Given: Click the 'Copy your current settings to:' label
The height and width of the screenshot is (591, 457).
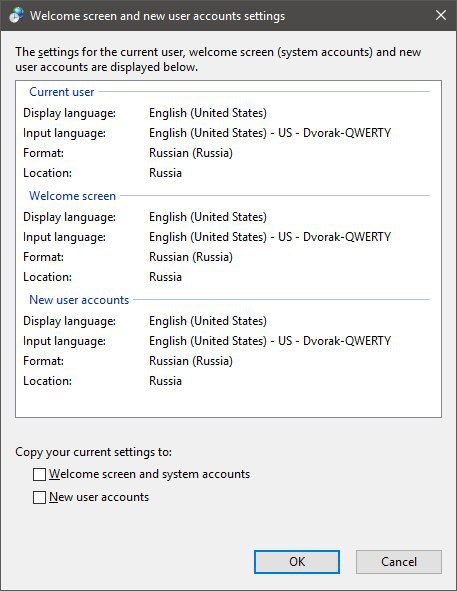Looking at the screenshot, I should click(94, 452).
